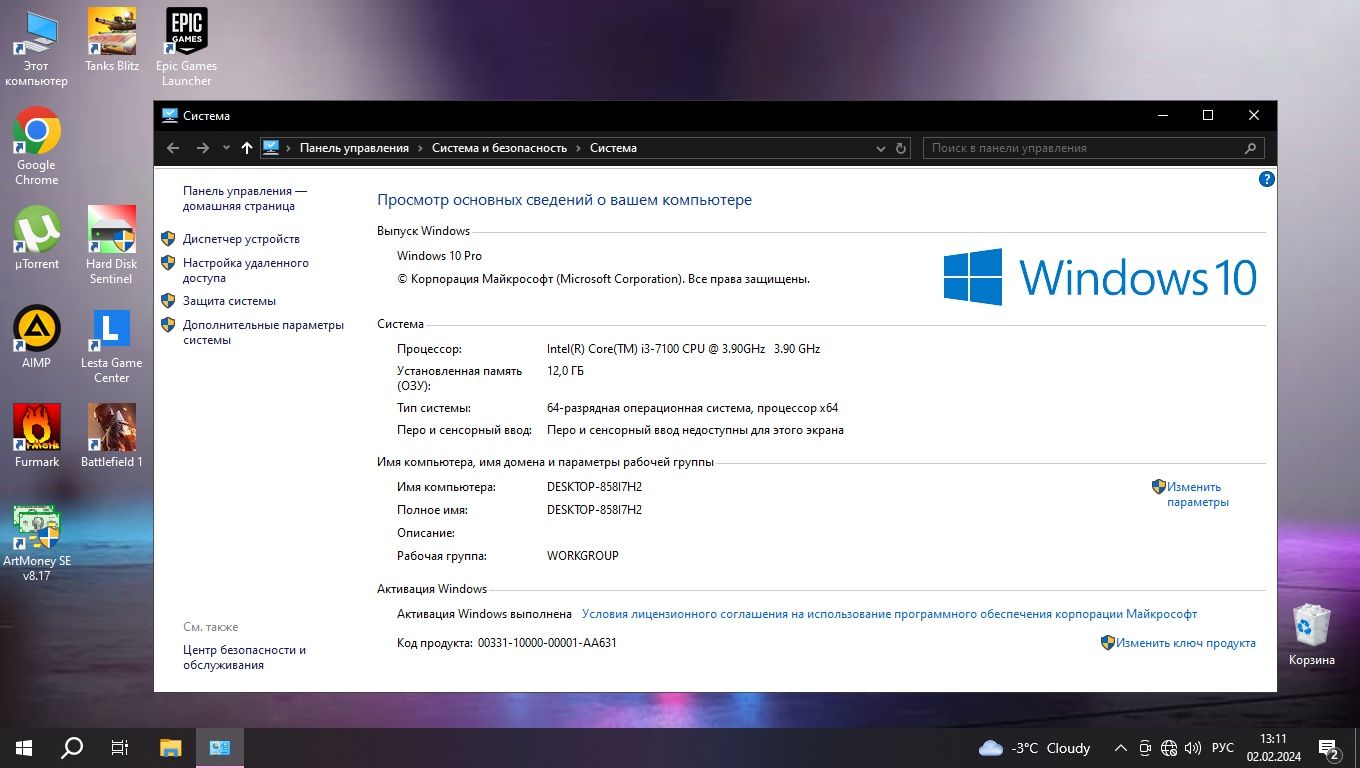
Task: Expand chevron after Система и безопасность breadcrumb
Action: click(x=578, y=148)
